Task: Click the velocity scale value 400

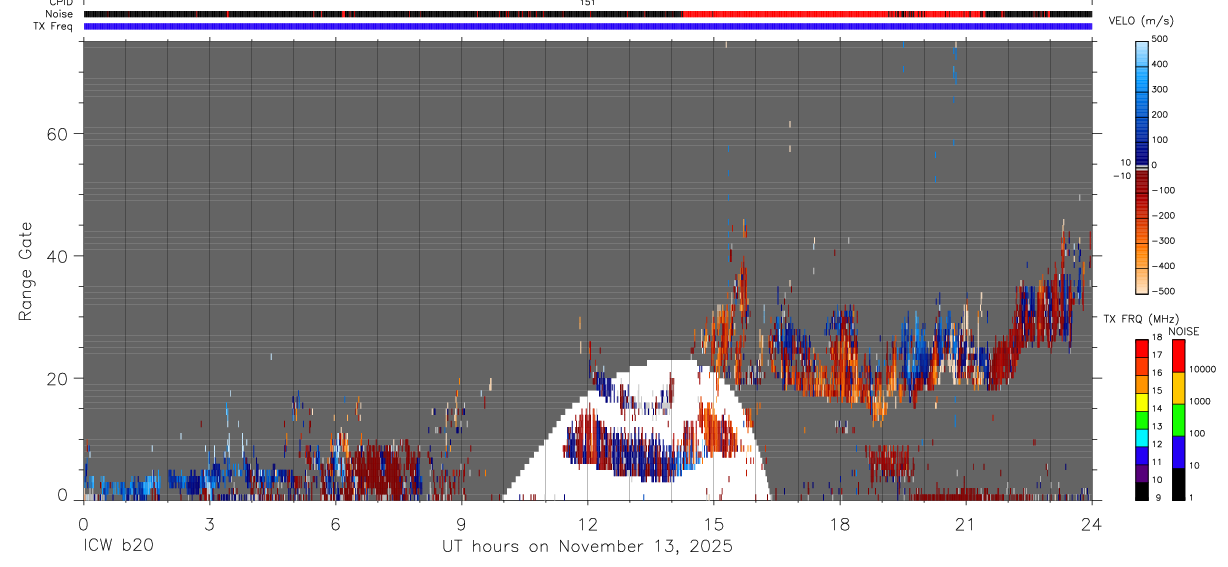Action: coord(1160,64)
